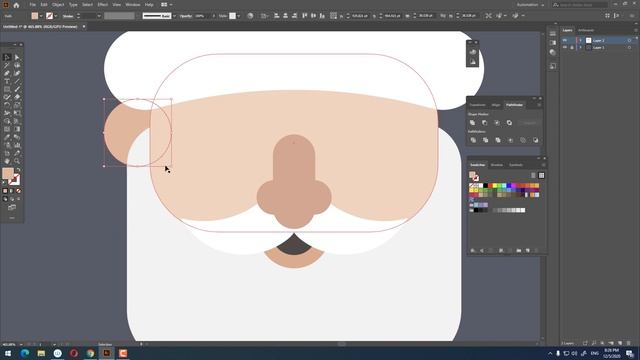Click the Expand button in Pathfinder
Screen dimensions: 640x360
[x=529, y=122]
